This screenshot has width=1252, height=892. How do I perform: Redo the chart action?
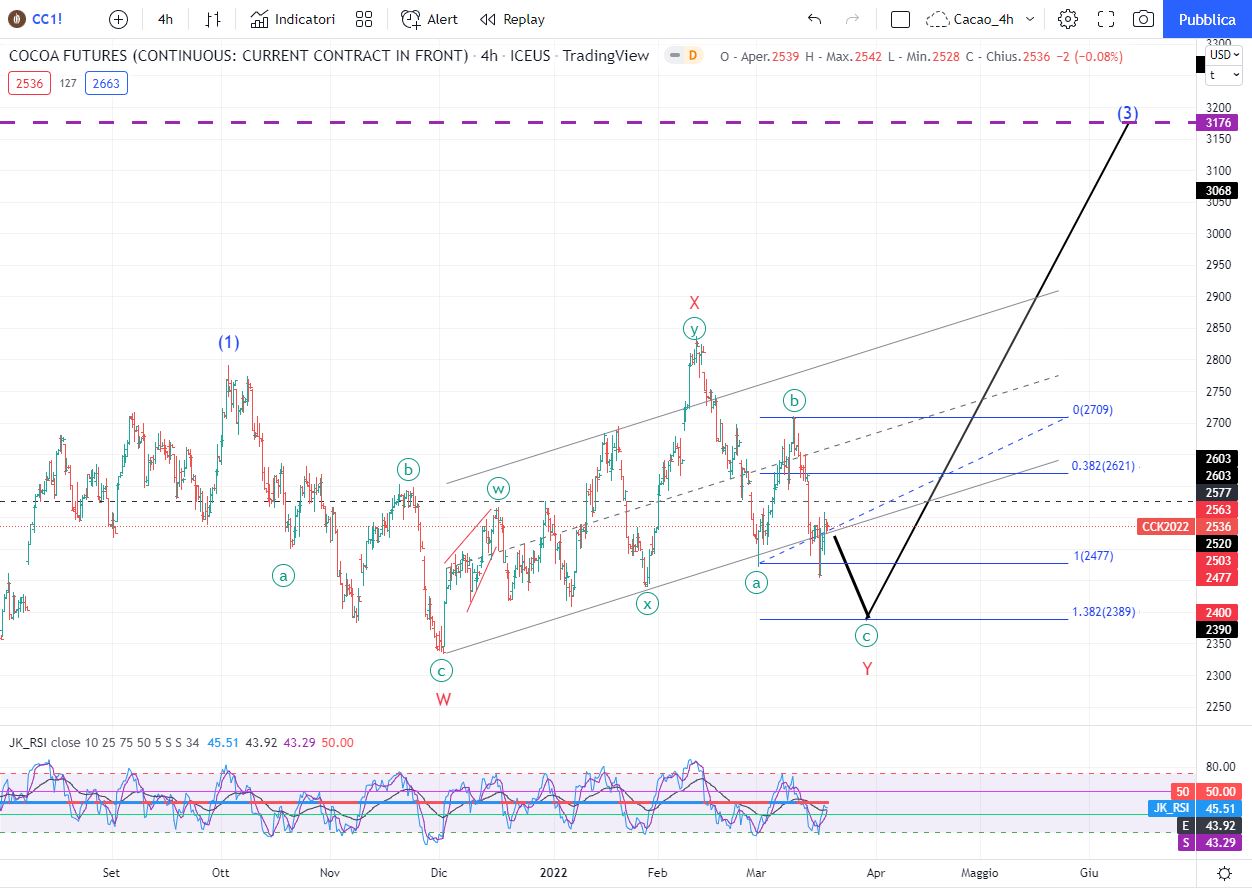[852, 19]
